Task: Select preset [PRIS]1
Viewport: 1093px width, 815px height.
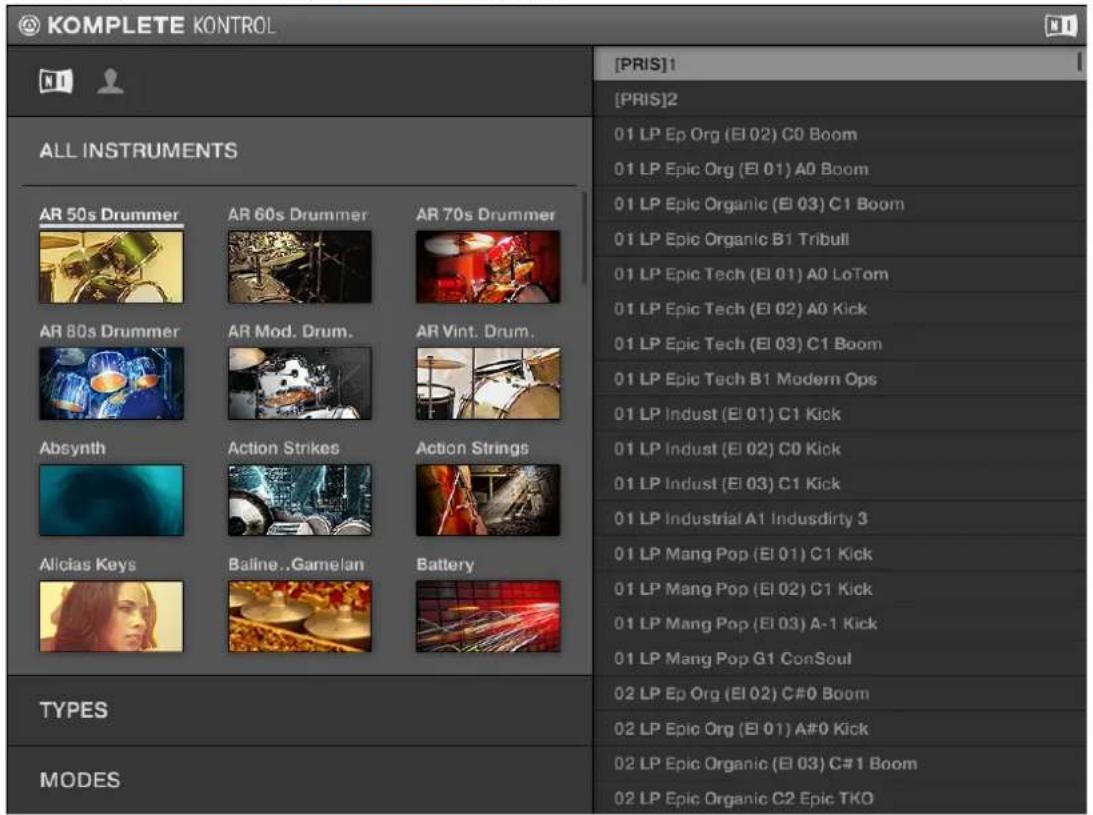Action: pyautogui.click(x=839, y=64)
